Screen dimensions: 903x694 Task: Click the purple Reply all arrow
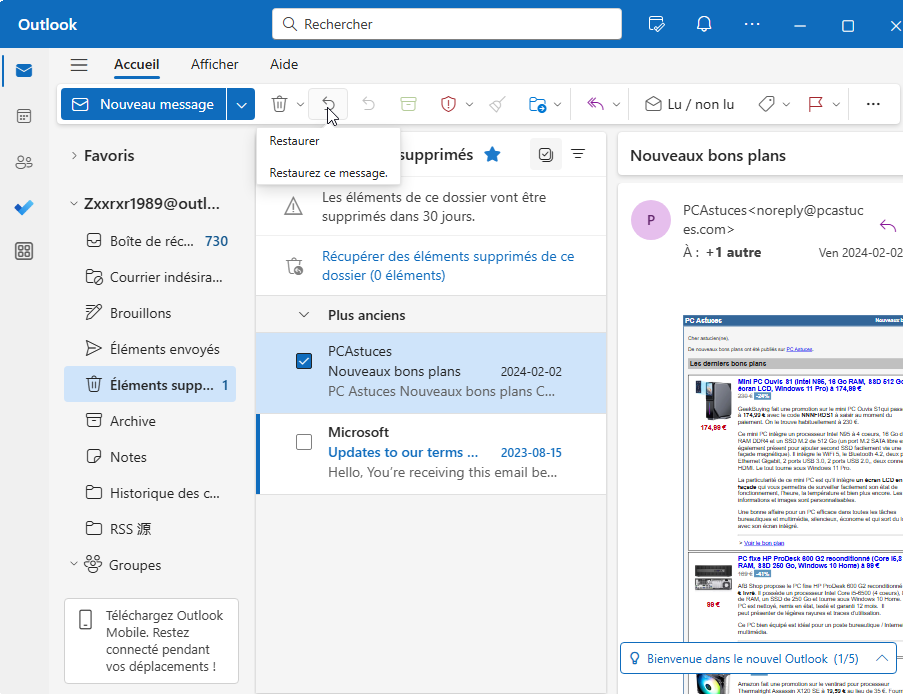tap(595, 104)
